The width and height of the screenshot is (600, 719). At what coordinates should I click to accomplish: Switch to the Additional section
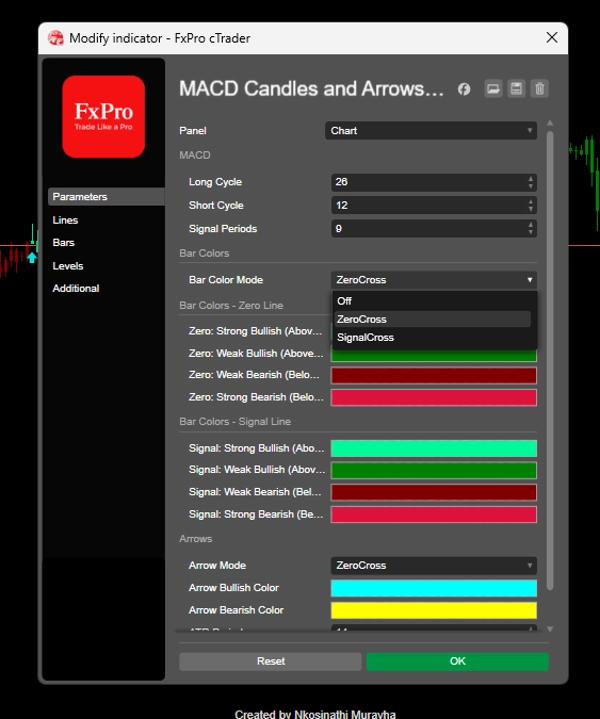point(76,288)
